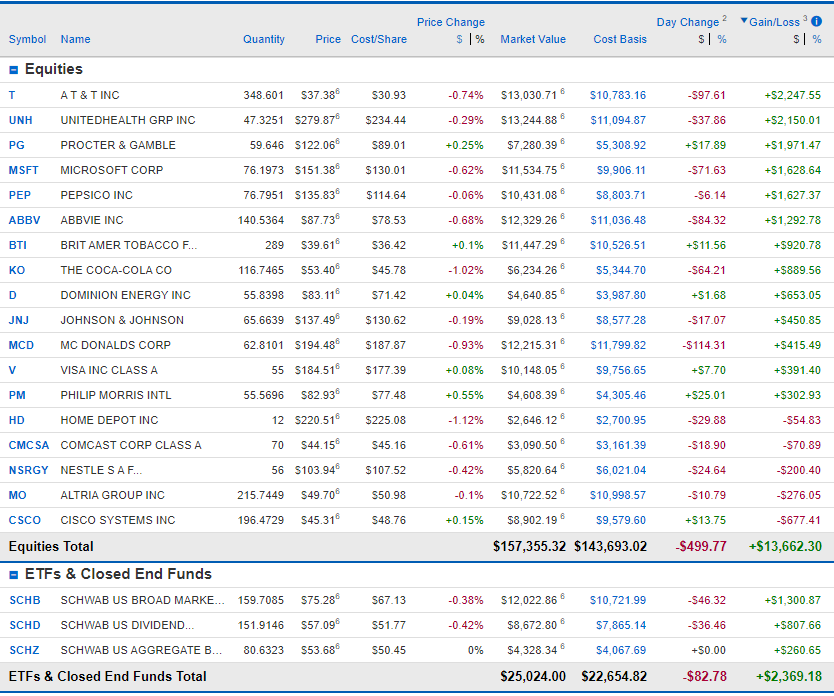The height and width of the screenshot is (696, 834).
Task: Sort by the Cost Basis column header
Action: tap(620, 39)
